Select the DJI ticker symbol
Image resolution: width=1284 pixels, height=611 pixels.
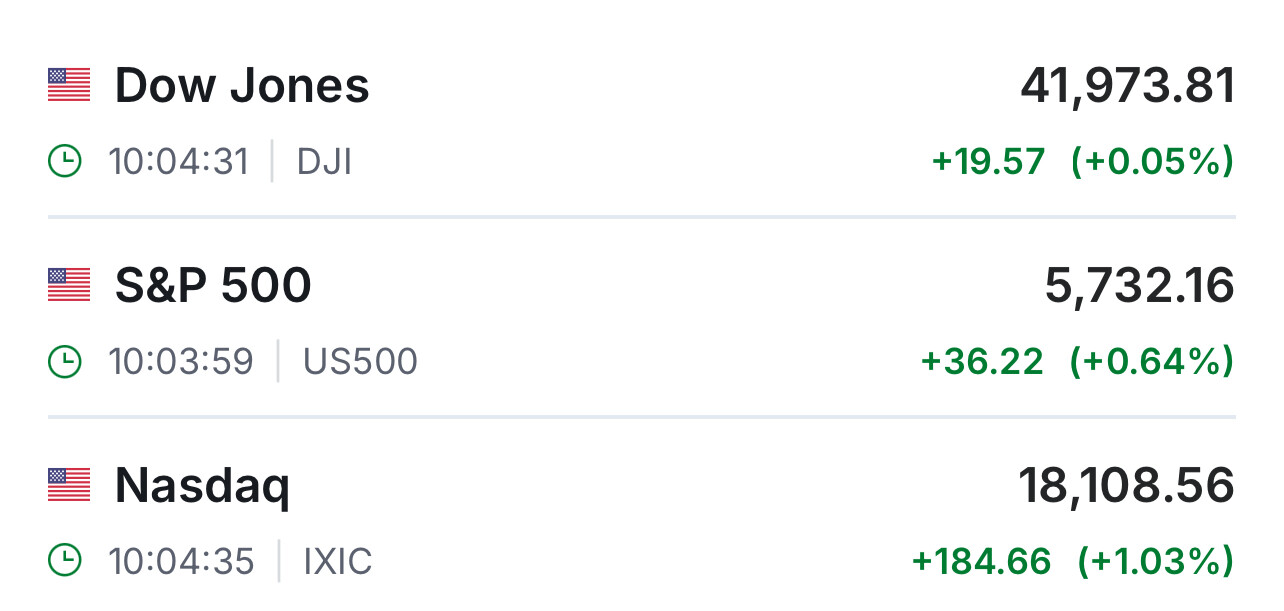click(x=324, y=161)
